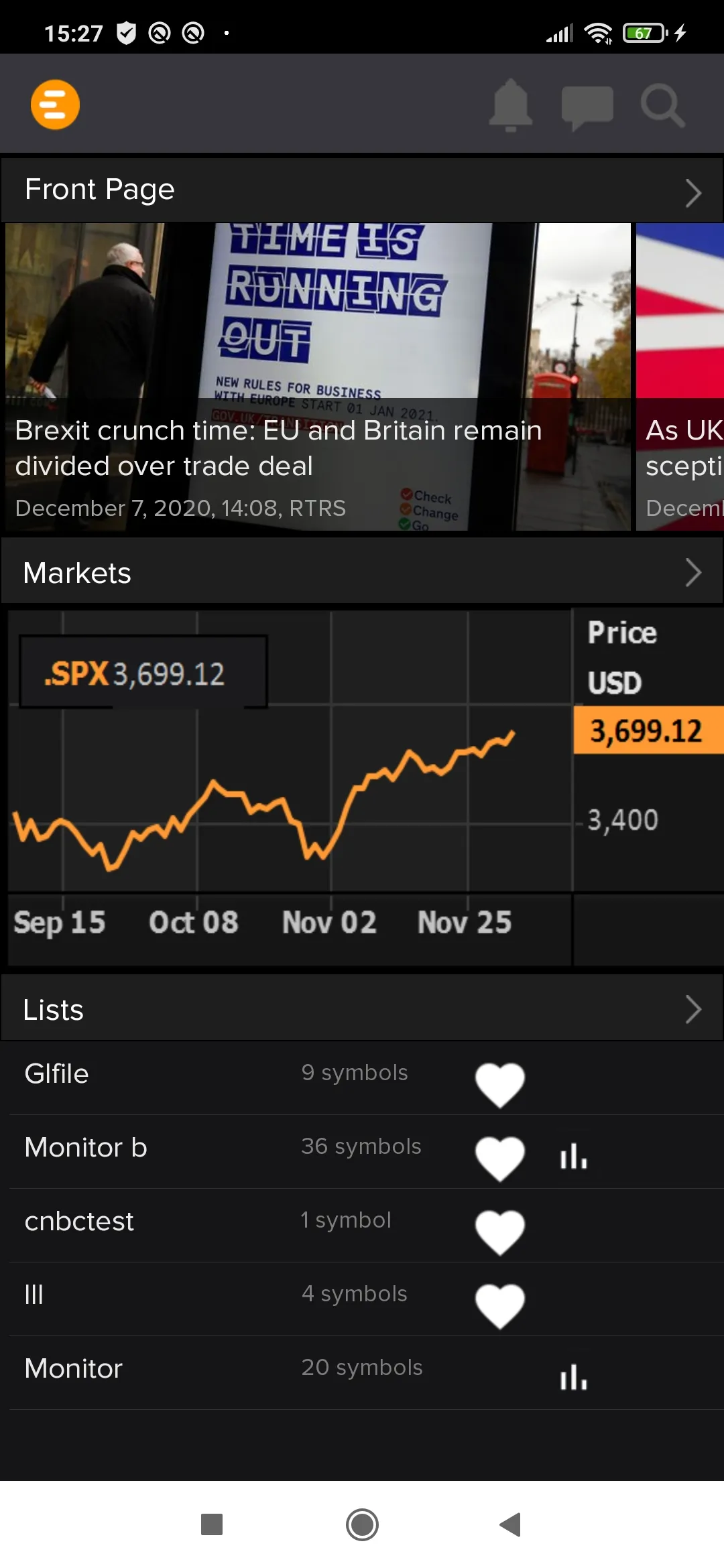The width and height of the screenshot is (724, 1568).
Task: Read the Brexit crunch time headline
Action: click(278, 448)
